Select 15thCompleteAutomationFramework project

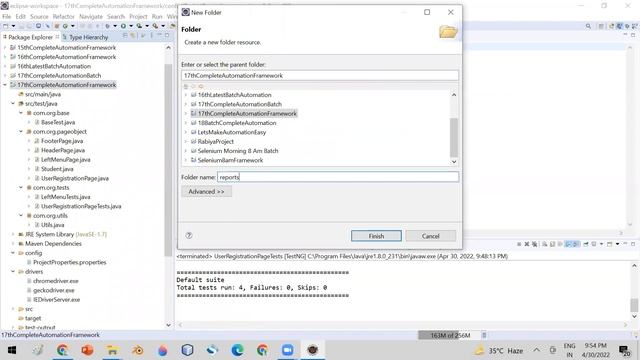coord(67,48)
